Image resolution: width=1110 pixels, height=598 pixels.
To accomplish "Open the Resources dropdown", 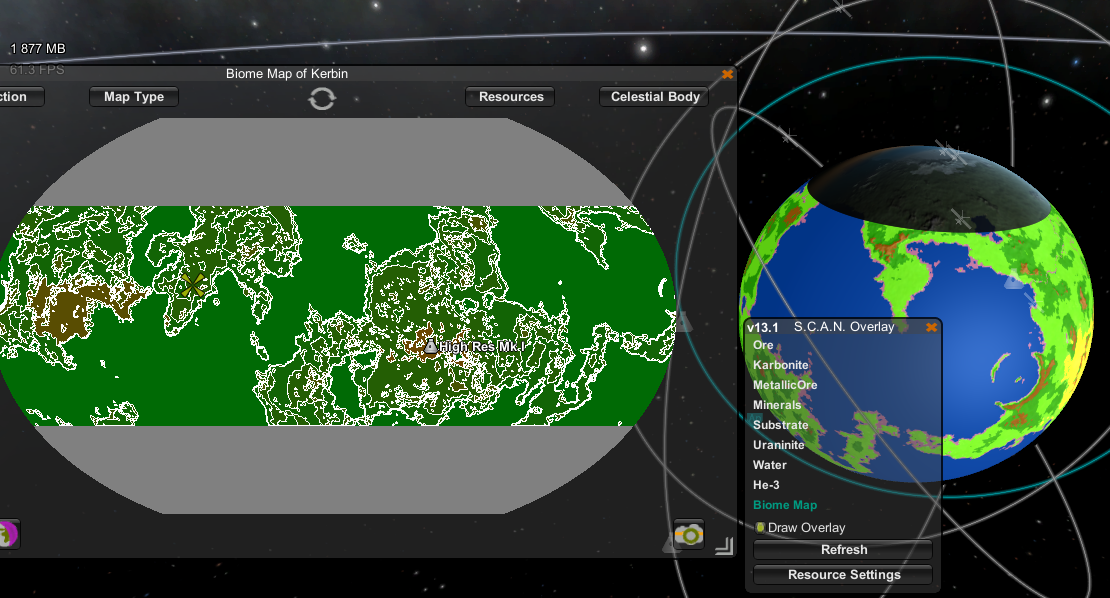I will point(510,97).
